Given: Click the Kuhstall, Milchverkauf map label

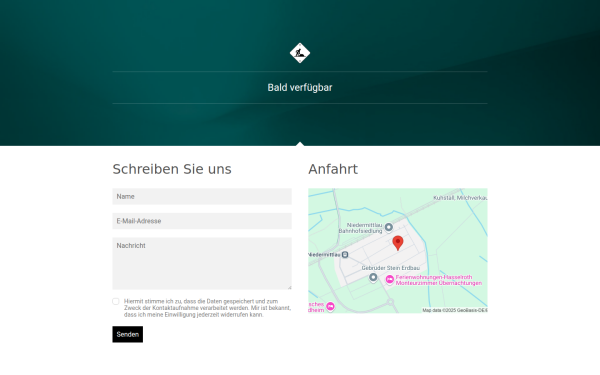Looking at the screenshot, I should (460, 198).
